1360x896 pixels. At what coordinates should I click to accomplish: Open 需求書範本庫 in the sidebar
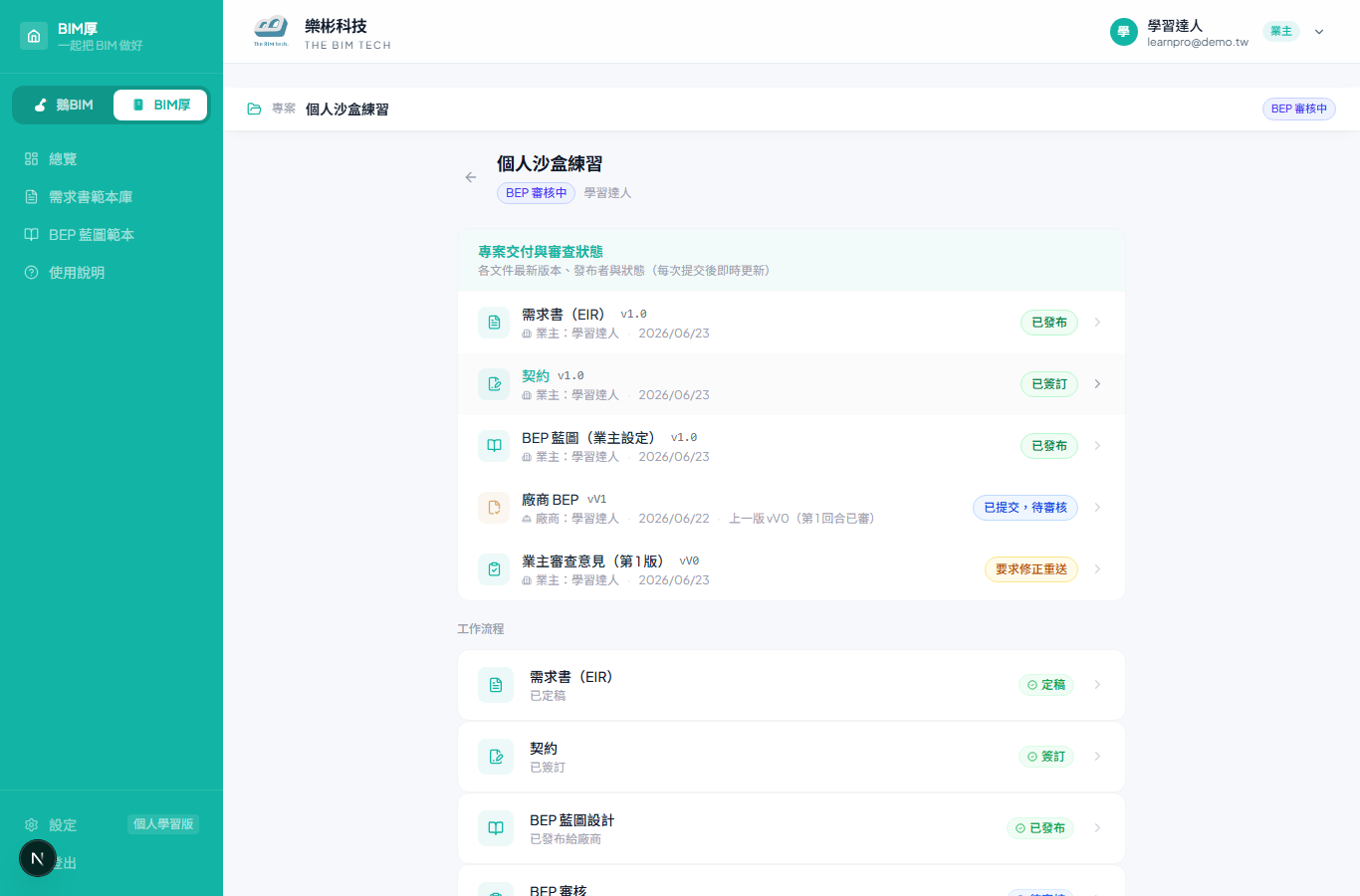coord(112,197)
